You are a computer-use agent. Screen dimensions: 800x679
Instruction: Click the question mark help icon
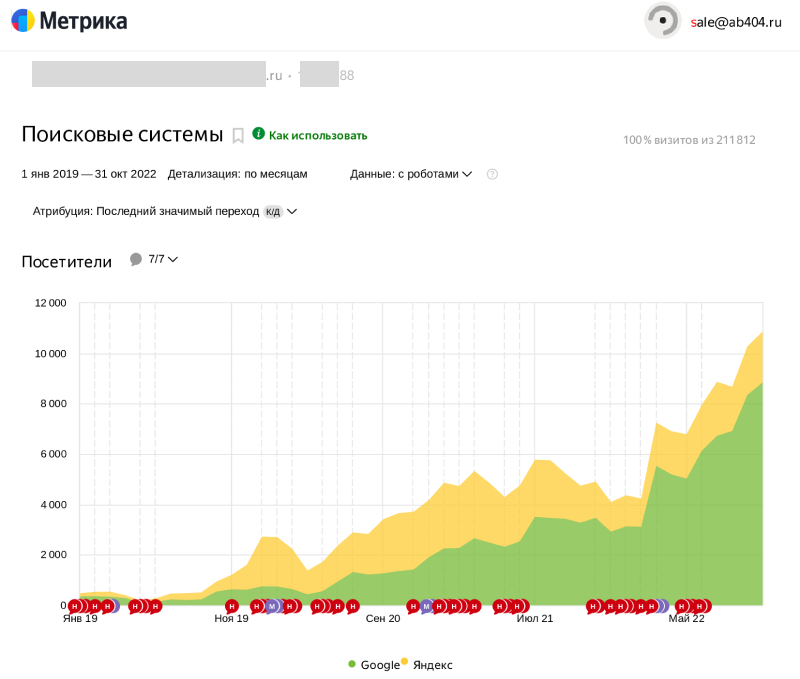pos(492,174)
